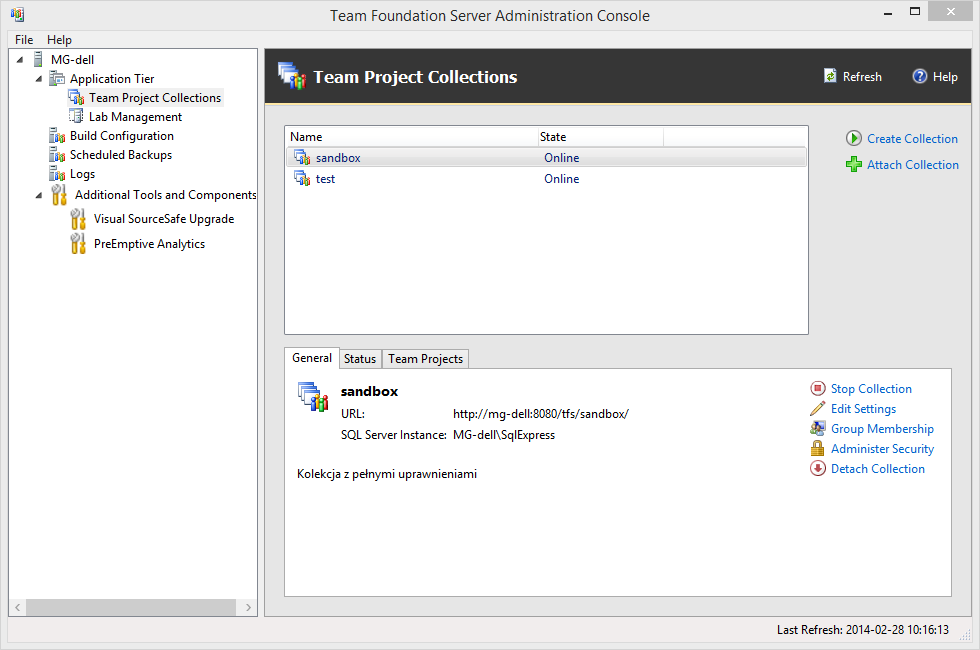Click the Detach Collection icon
This screenshot has height=650, width=980.
(x=818, y=469)
